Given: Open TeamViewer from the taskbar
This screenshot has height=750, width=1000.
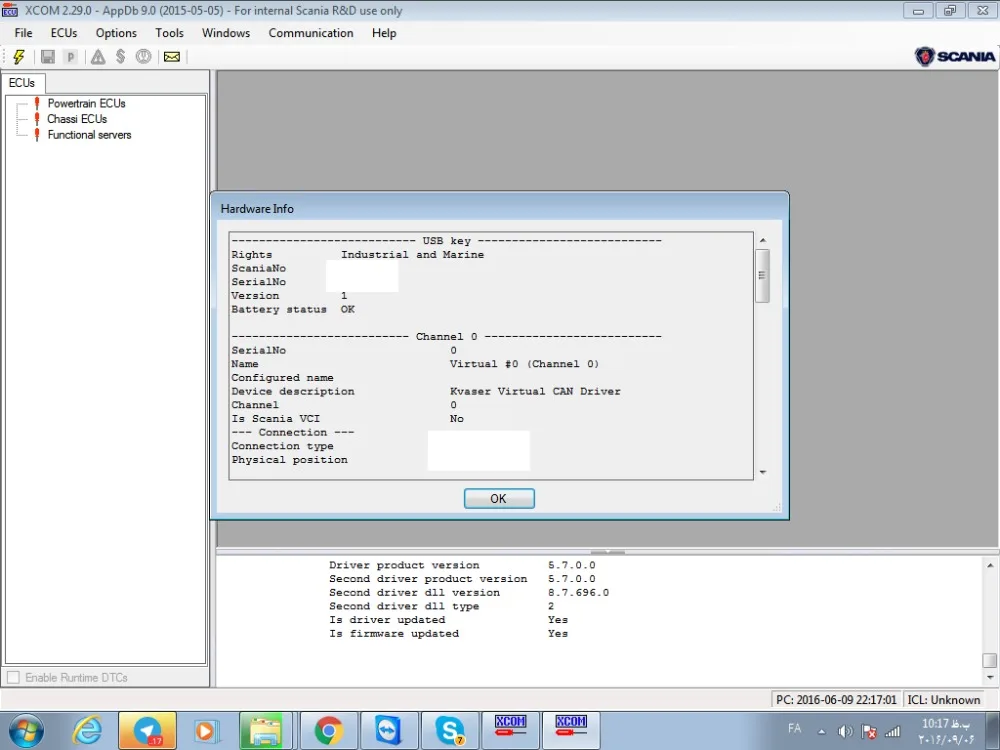Looking at the screenshot, I should (x=389, y=731).
